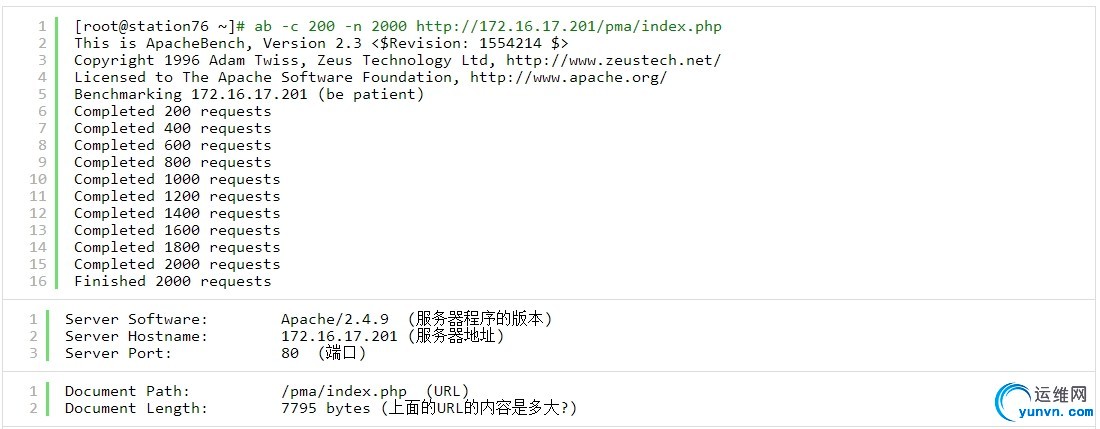Click line number 16 in the first code block
This screenshot has height=429, width=1100.
(x=38, y=281)
